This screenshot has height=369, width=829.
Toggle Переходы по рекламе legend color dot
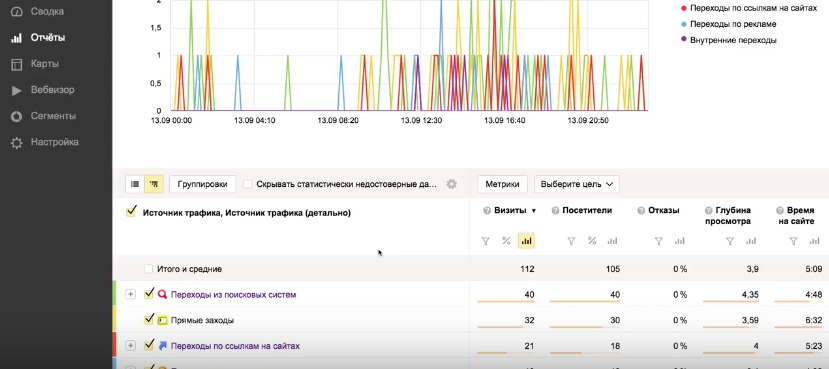click(684, 24)
